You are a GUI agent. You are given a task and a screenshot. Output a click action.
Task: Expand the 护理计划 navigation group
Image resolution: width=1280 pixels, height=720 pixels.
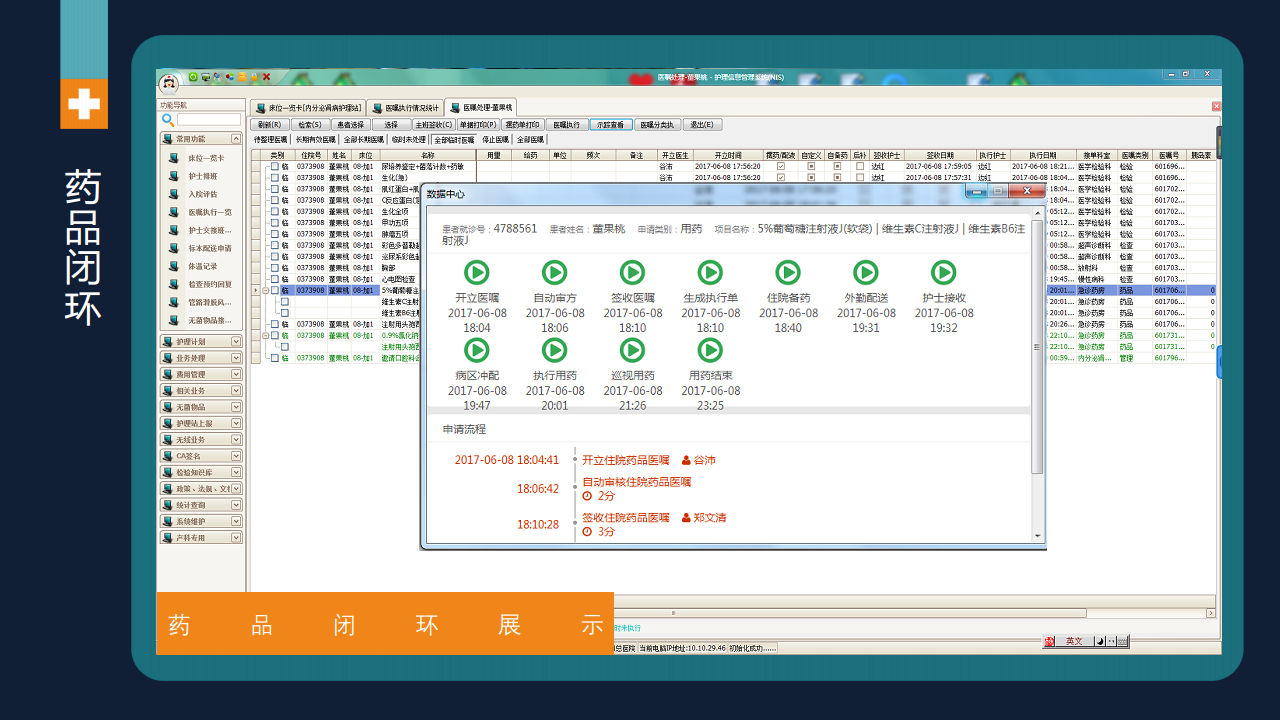[x=236, y=342]
